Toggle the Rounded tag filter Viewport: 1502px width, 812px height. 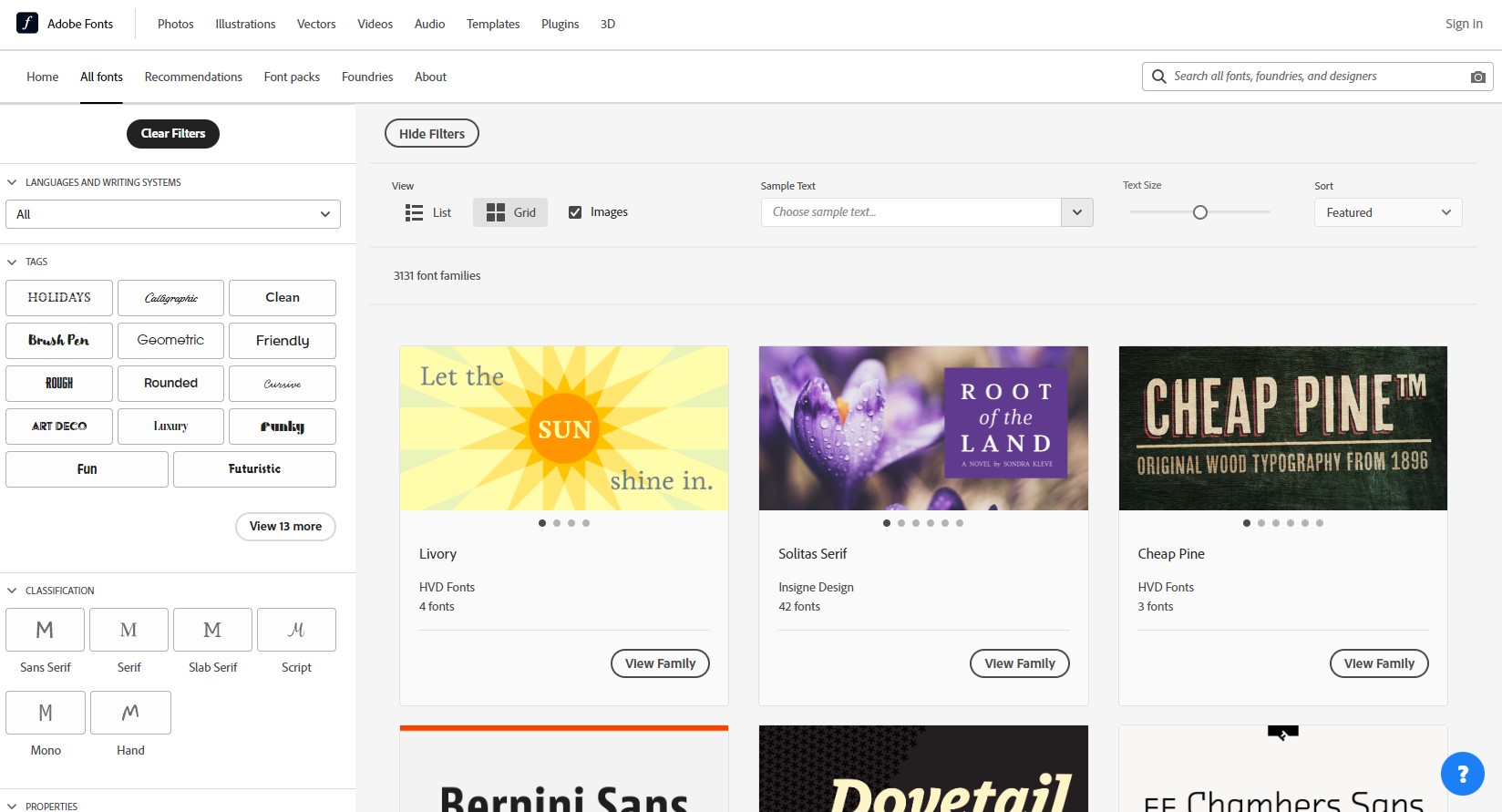tap(170, 384)
